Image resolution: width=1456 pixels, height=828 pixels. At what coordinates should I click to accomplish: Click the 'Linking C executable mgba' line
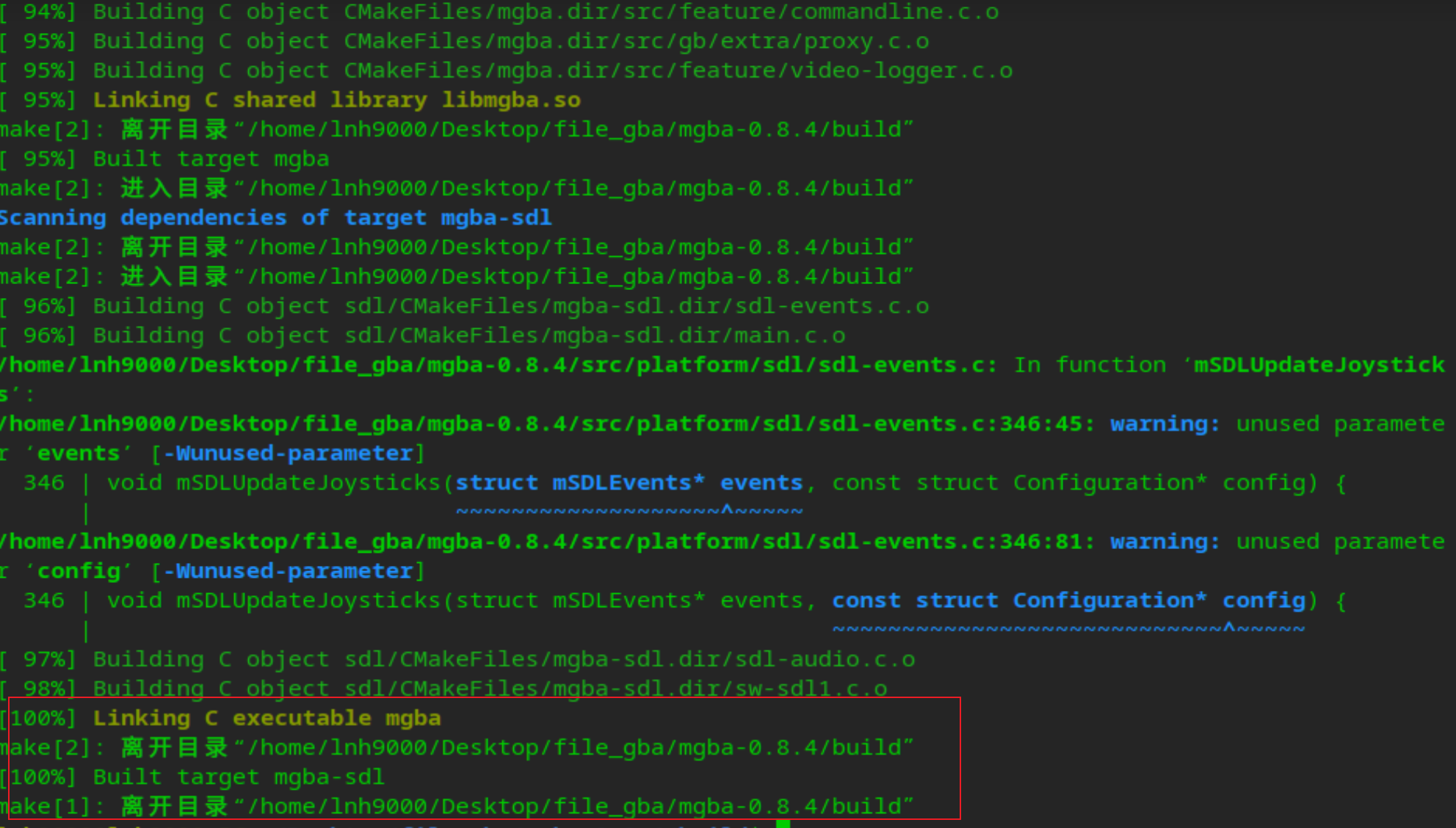(x=220, y=717)
